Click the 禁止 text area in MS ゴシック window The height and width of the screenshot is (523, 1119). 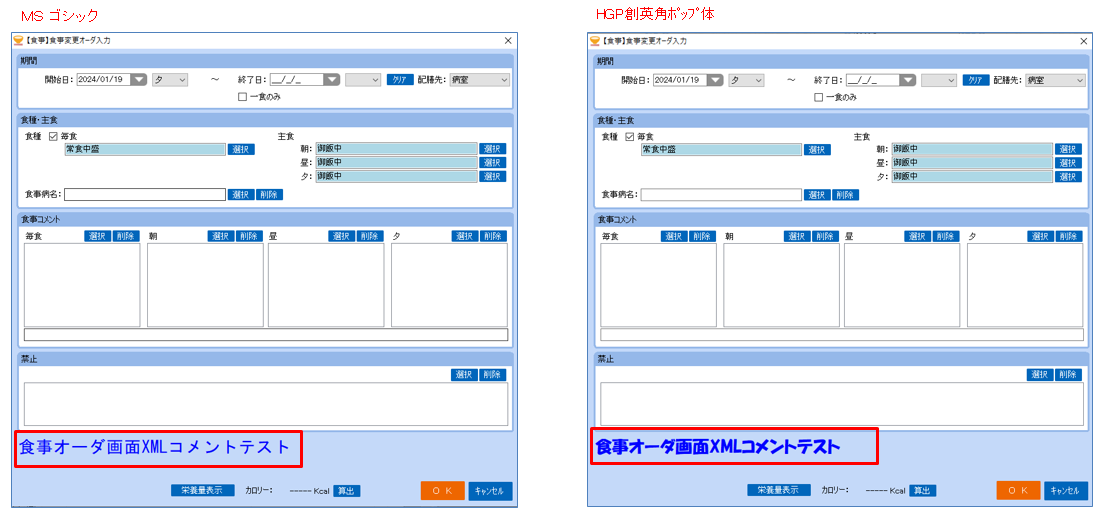coord(265,404)
